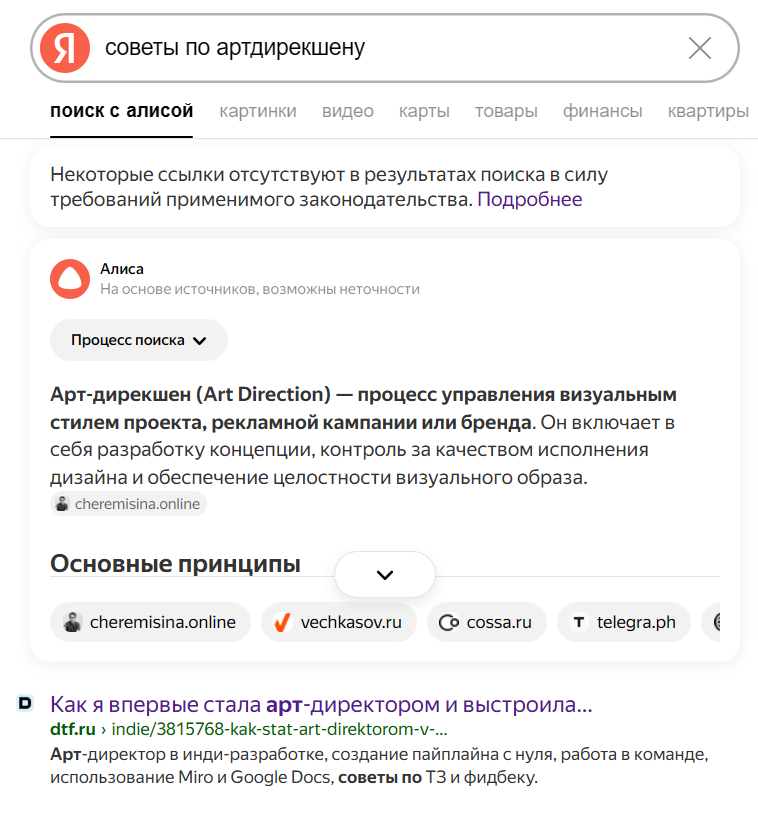Expand the 'Процесс поиска' dropdown
The width and height of the screenshot is (758, 820).
139,340
